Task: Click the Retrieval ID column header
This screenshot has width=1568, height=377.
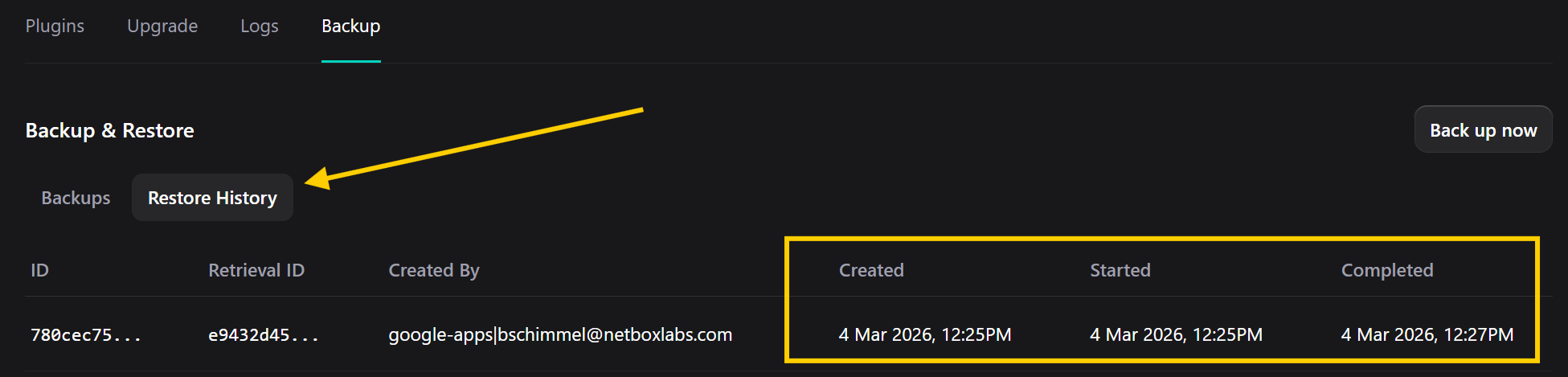Action: [x=256, y=270]
